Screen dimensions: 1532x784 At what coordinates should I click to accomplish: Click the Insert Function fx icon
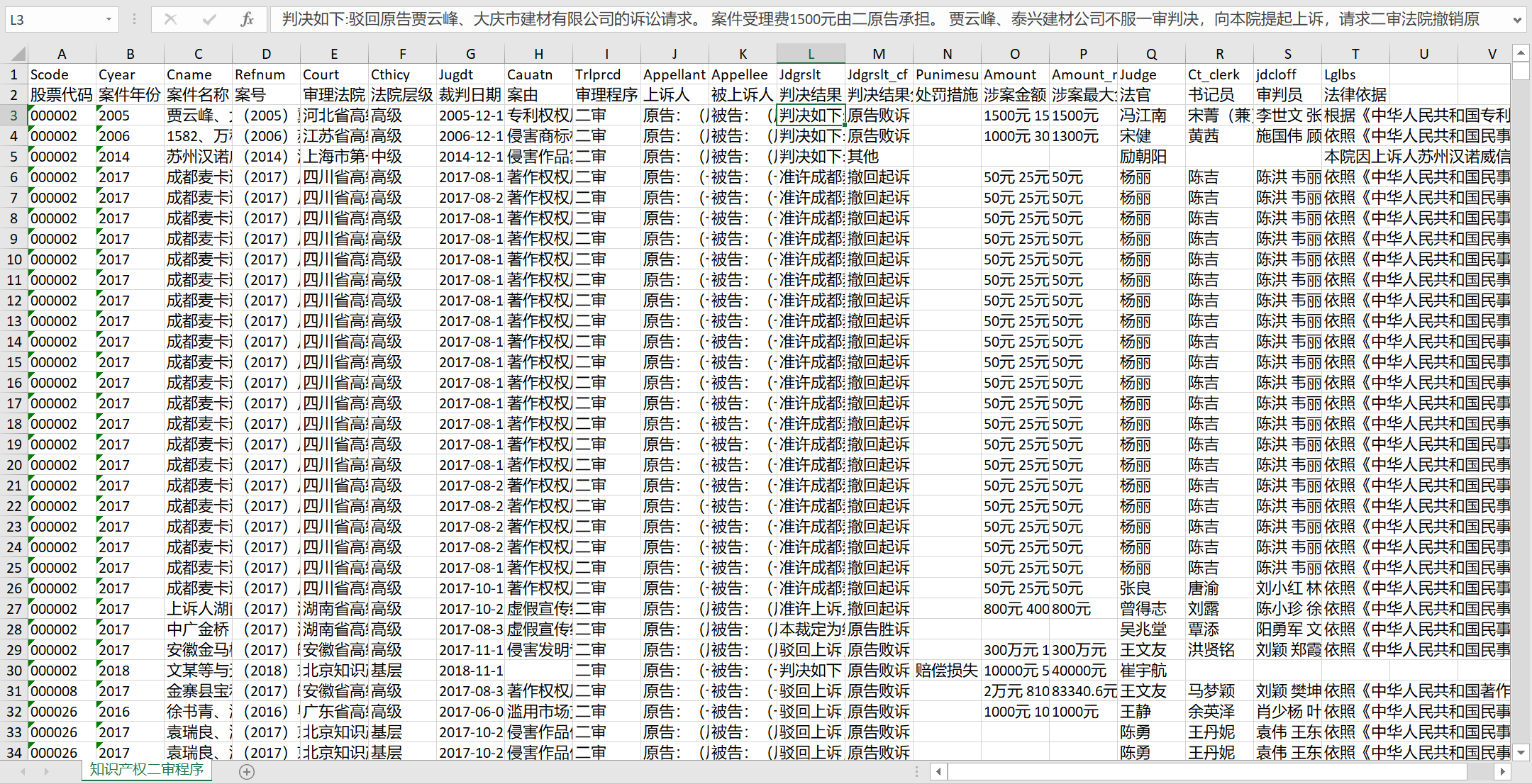(247, 19)
